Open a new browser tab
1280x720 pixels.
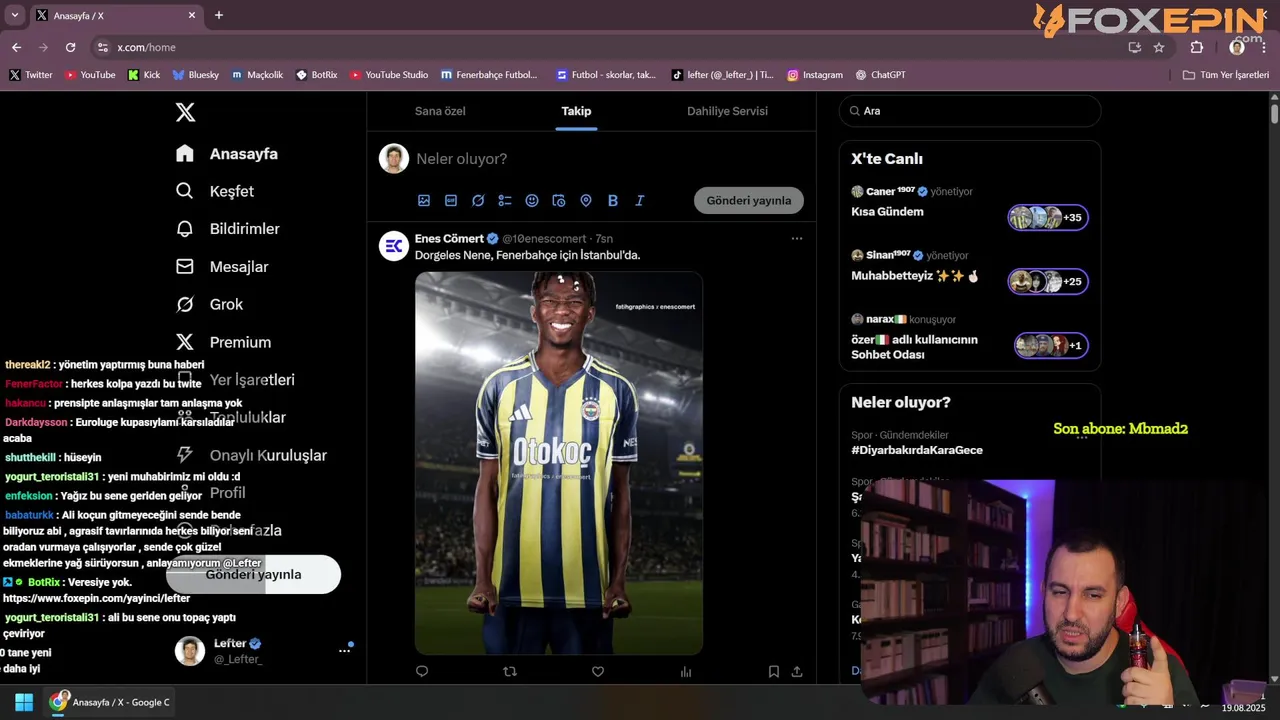219,15
